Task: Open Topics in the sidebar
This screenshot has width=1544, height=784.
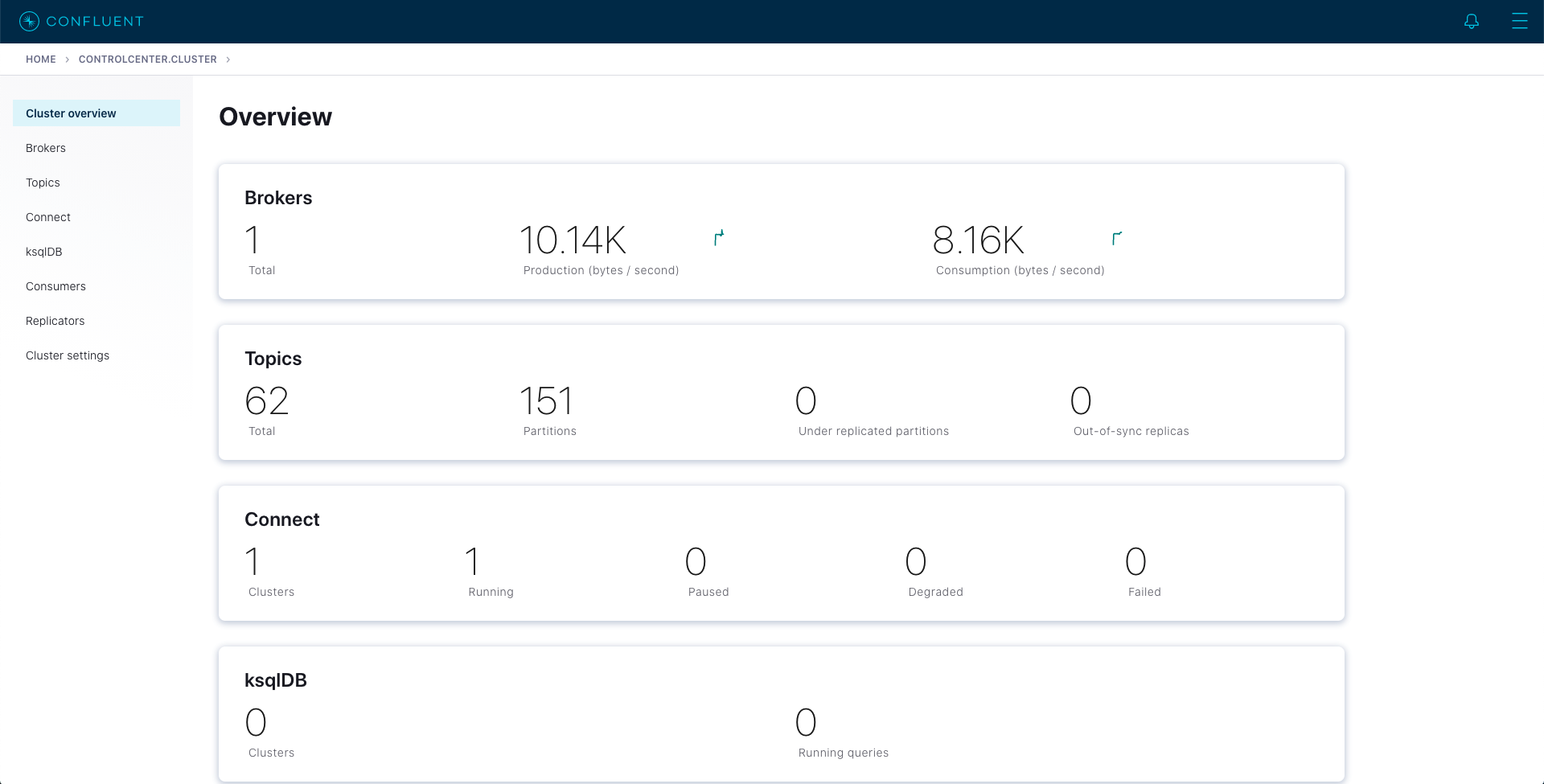Action: click(43, 183)
